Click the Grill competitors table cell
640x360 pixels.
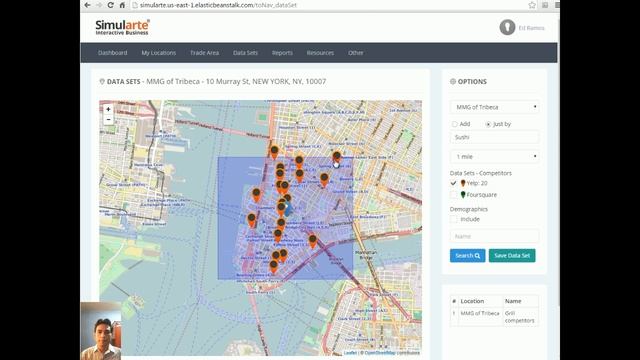click(x=520, y=317)
